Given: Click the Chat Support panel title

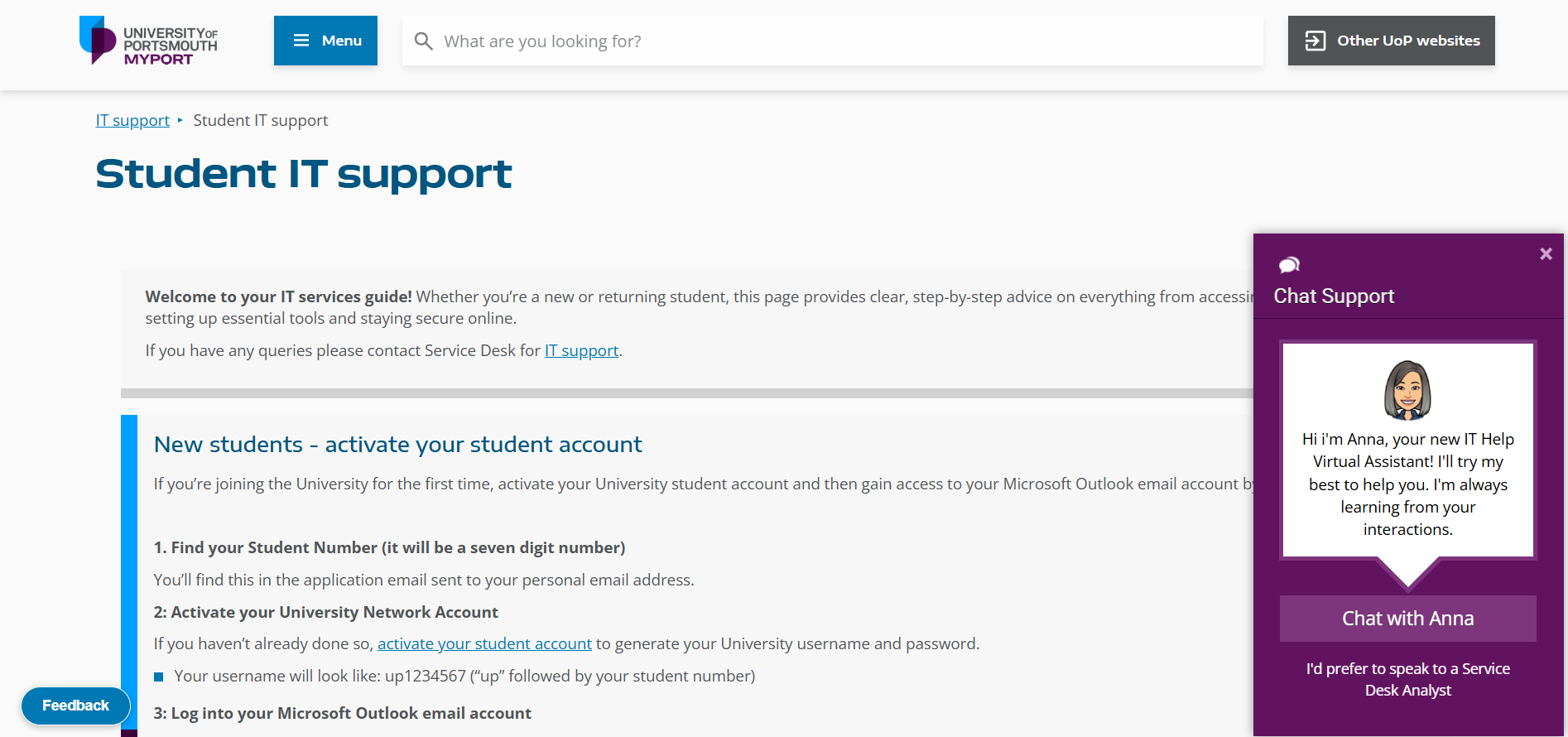Looking at the screenshot, I should pos(1334,296).
